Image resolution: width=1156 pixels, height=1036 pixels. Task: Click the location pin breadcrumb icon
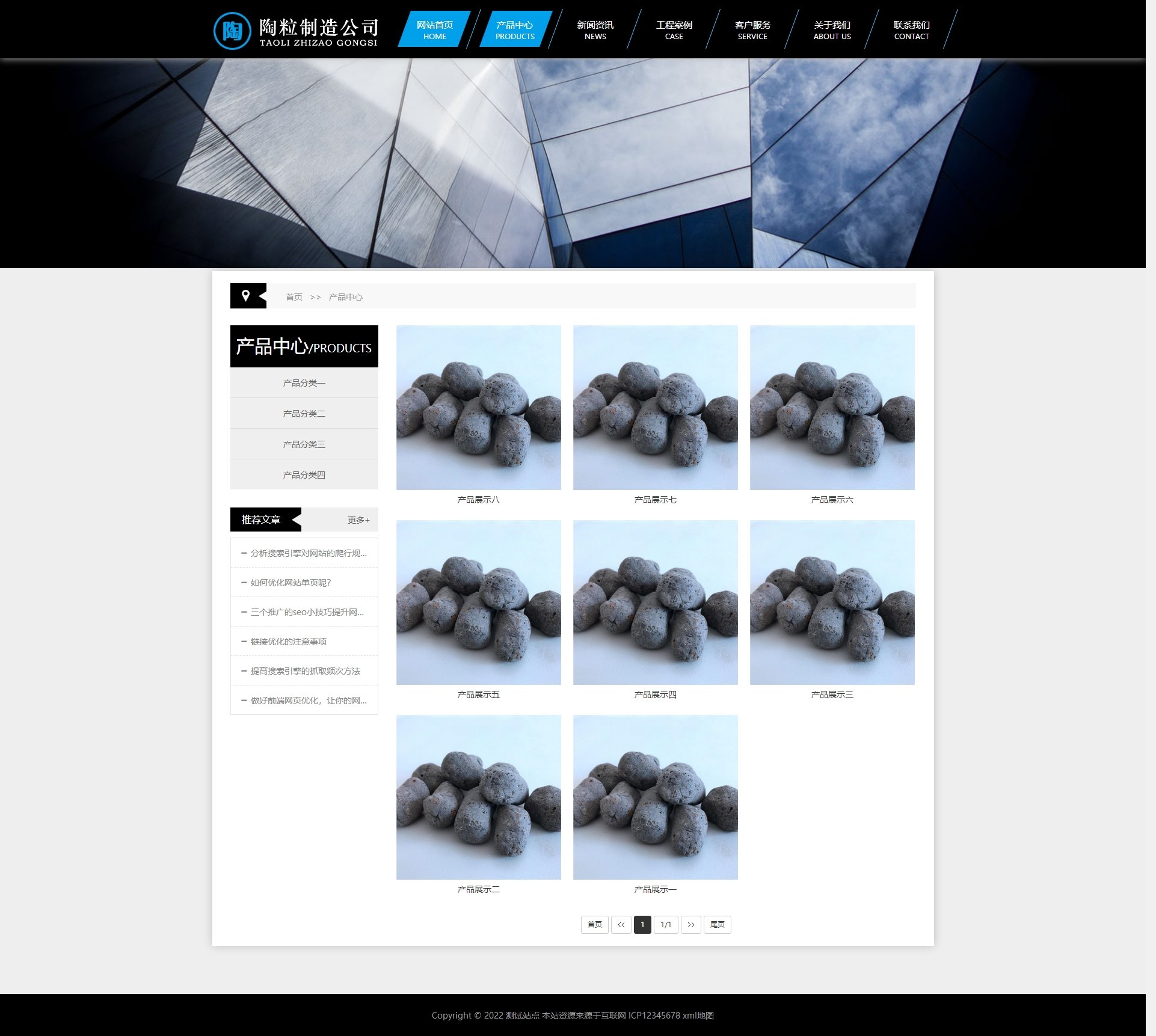click(x=245, y=296)
